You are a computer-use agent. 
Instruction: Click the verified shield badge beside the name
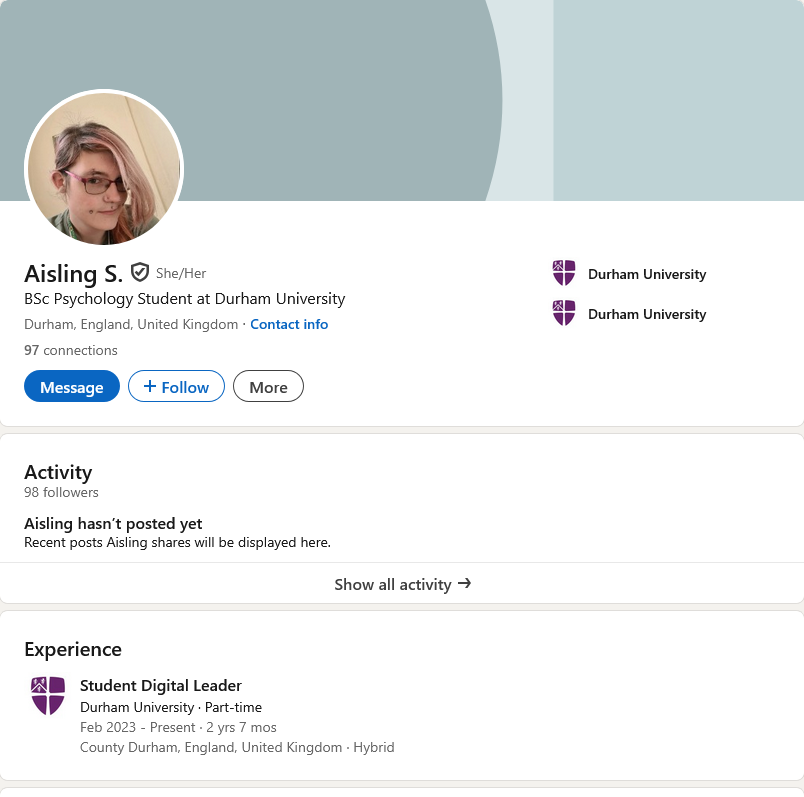pyautogui.click(x=140, y=272)
